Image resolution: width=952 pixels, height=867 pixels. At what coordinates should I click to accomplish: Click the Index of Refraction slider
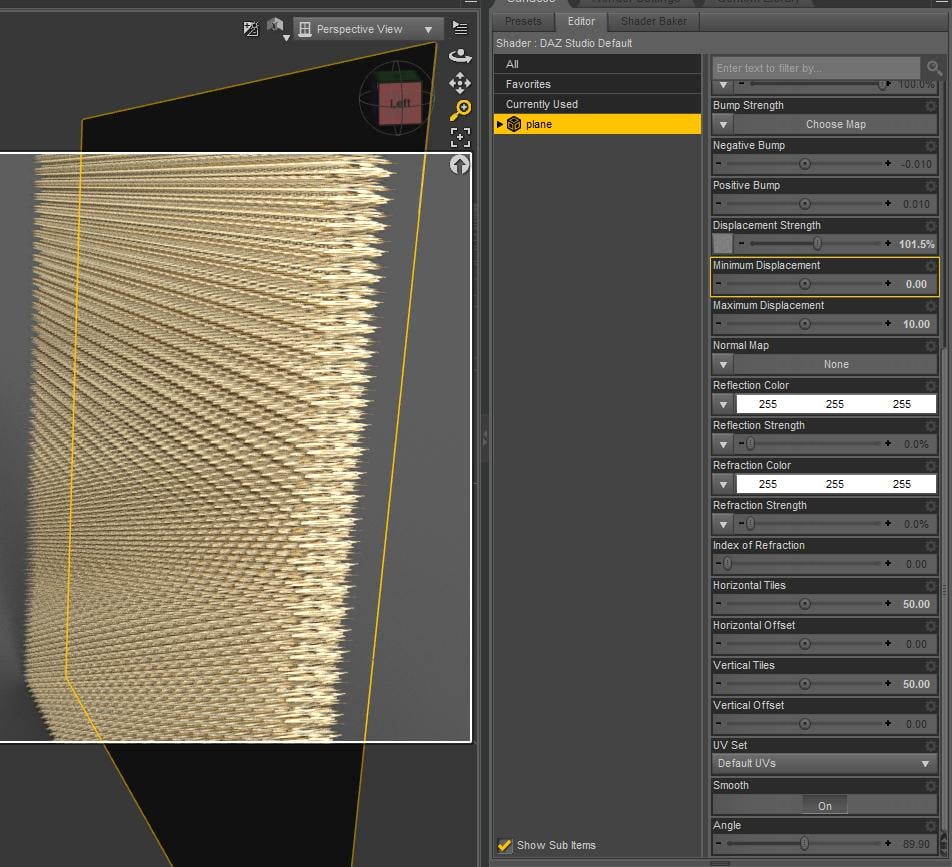click(x=804, y=564)
